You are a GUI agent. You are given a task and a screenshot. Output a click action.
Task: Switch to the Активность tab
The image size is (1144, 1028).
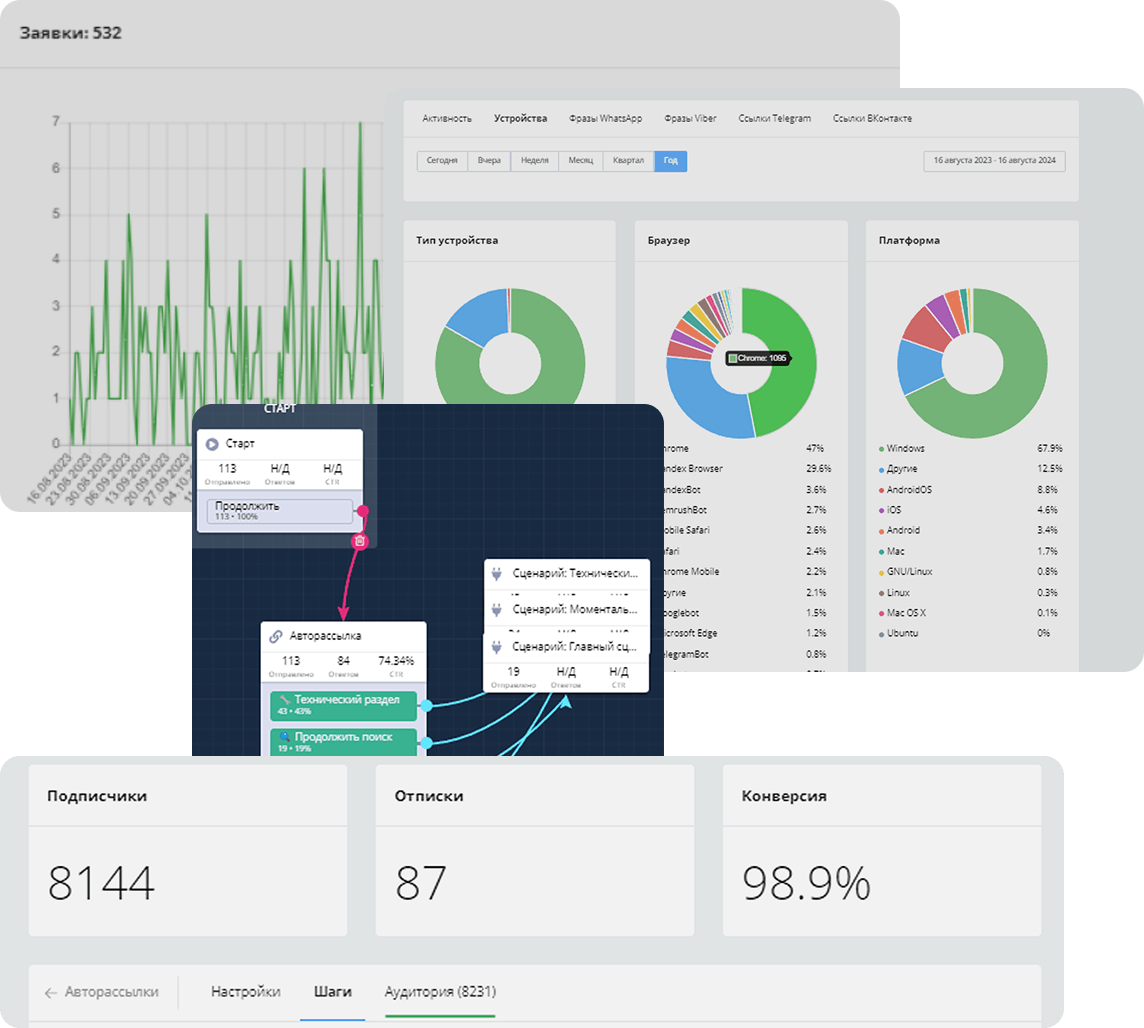coord(446,118)
